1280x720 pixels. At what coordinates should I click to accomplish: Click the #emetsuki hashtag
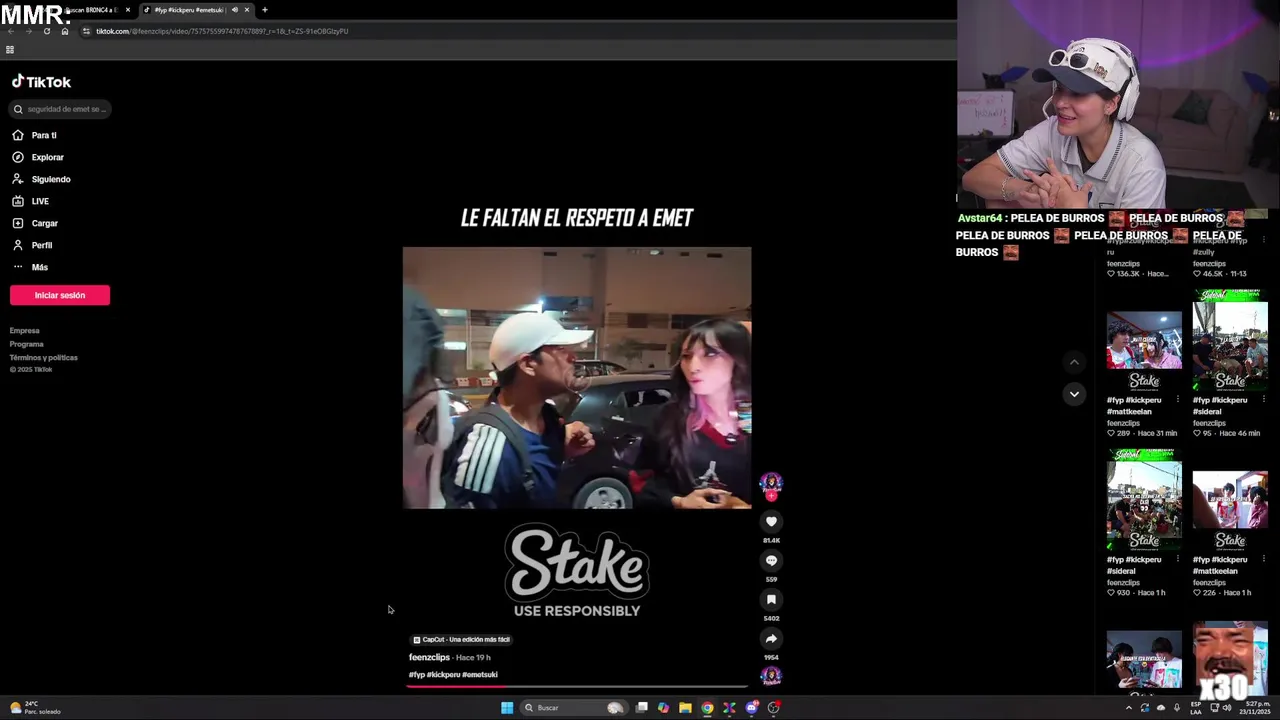pyautogui.click(x=480, y=675)
